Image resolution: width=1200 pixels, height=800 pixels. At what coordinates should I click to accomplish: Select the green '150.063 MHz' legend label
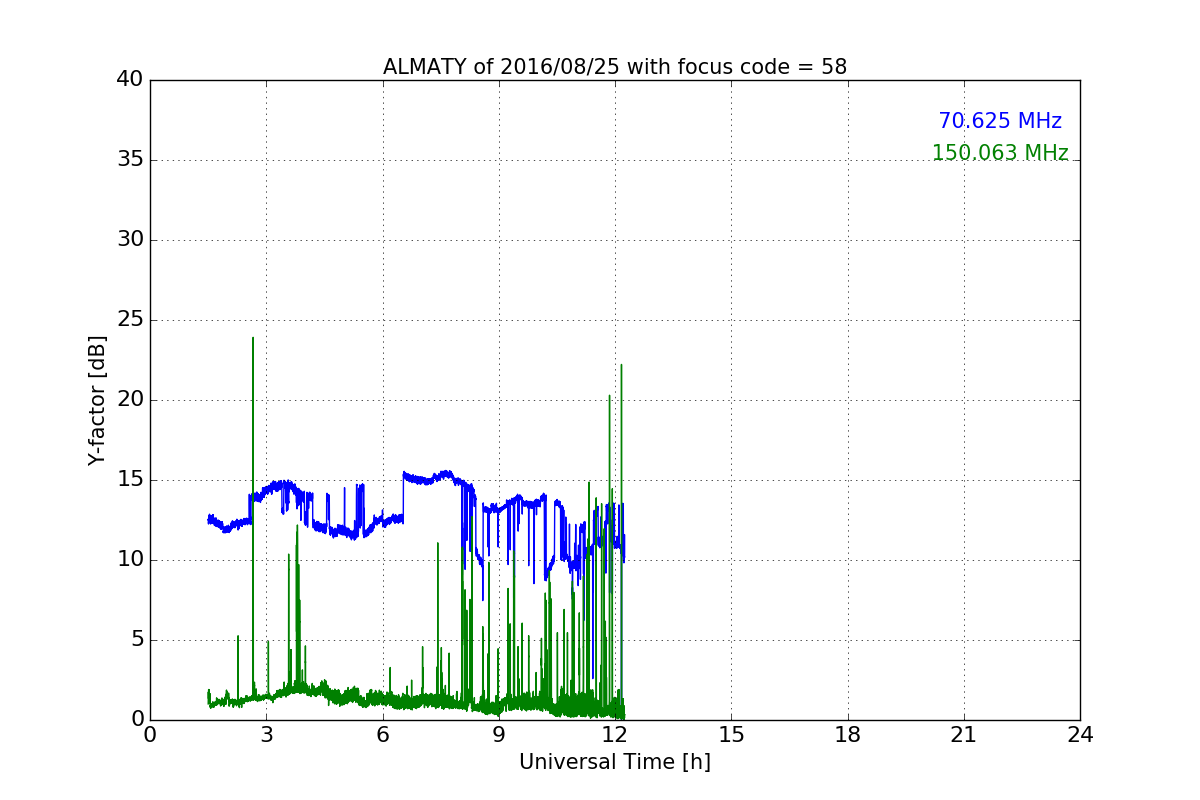point(1000,153)
